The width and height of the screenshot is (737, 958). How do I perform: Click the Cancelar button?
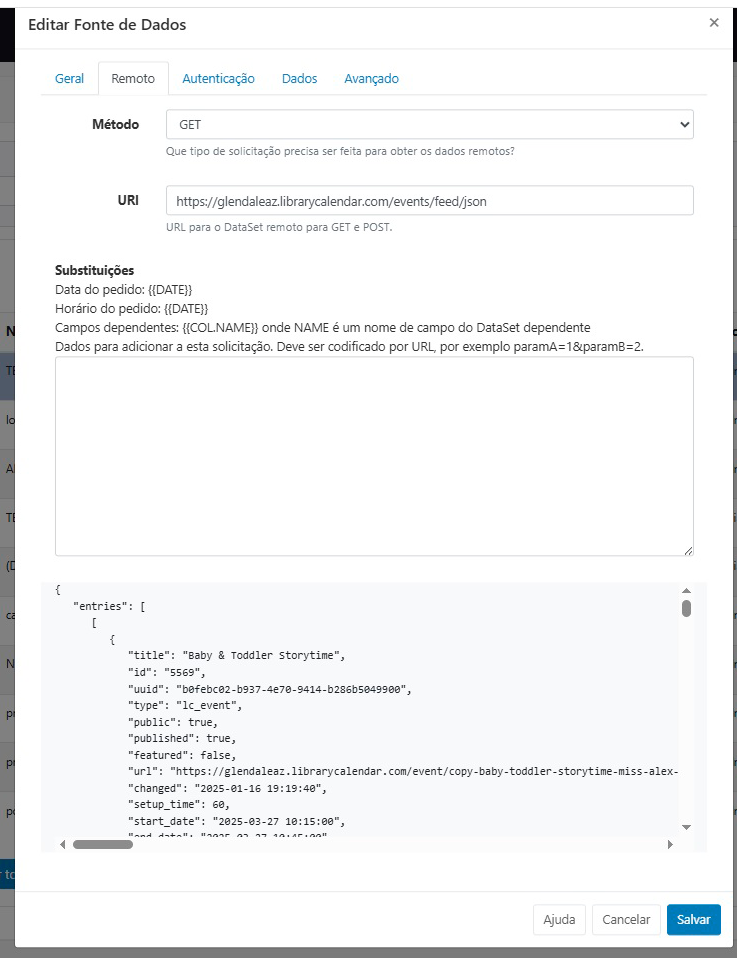pos(626,920)
